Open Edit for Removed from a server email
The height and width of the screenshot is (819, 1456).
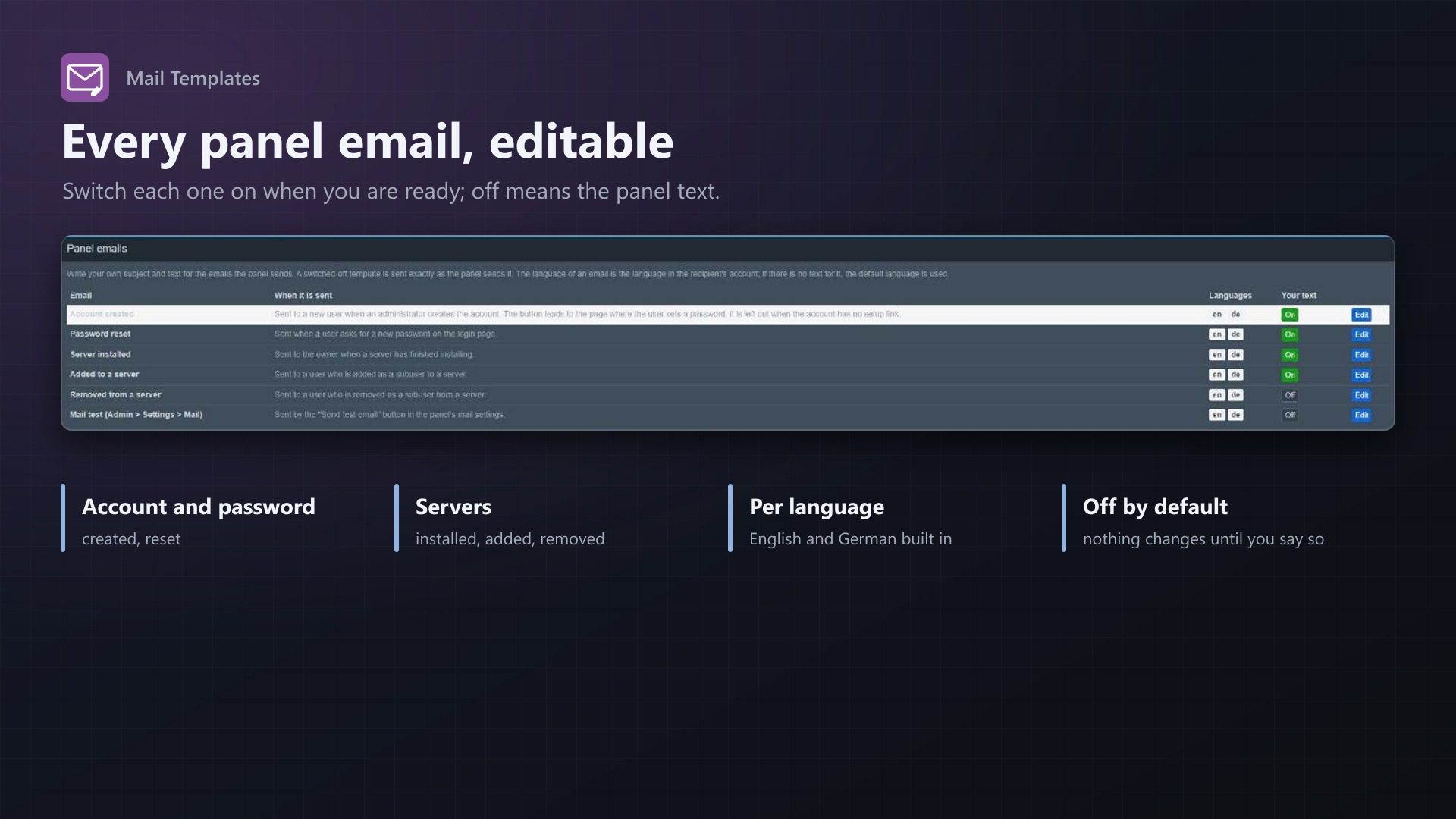[x=1361, y=395]
